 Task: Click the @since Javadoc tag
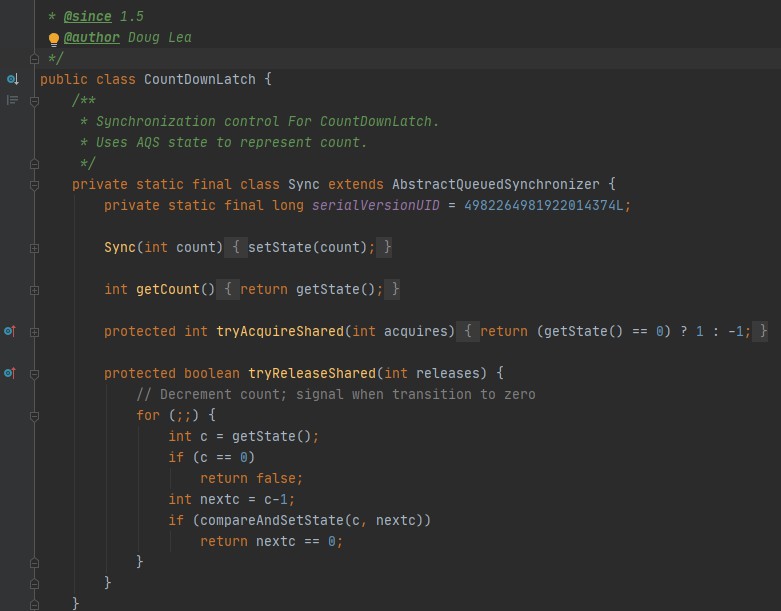pyautogui.click(x=88, y=16)
